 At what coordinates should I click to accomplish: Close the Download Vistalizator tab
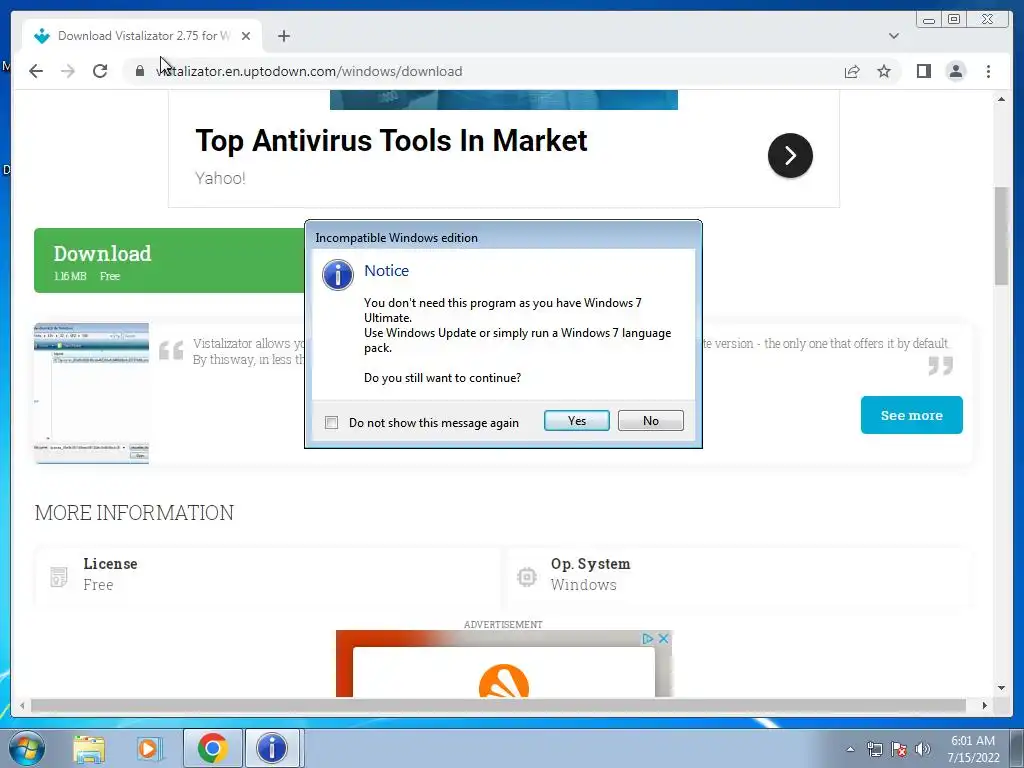[x=246, y=36]
